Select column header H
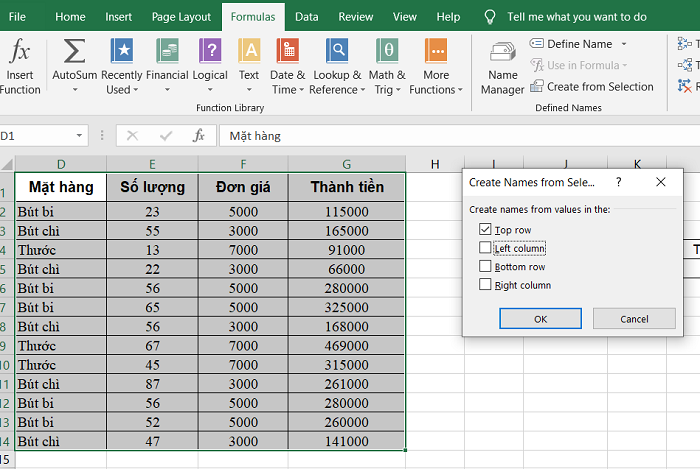The height and width of the screenshot is (469, 700). click(435, 164)
